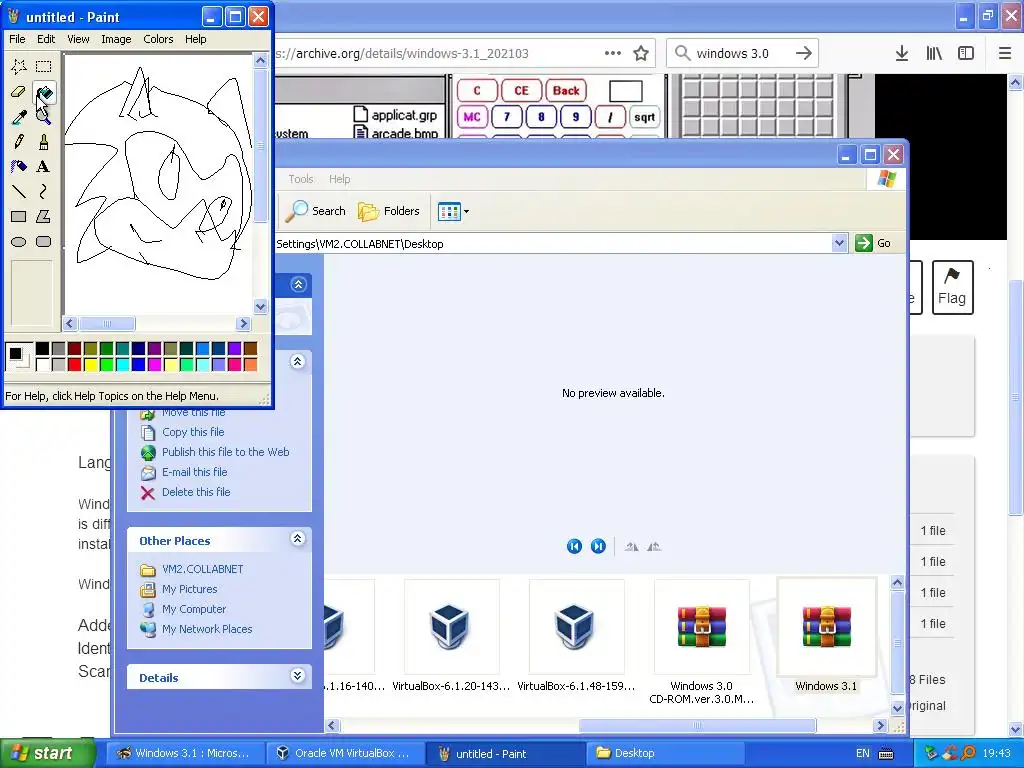This screenshot has width=1024, height=768.
Task: Open Firefox downloads arrow icon
Action: coord(901,54)
